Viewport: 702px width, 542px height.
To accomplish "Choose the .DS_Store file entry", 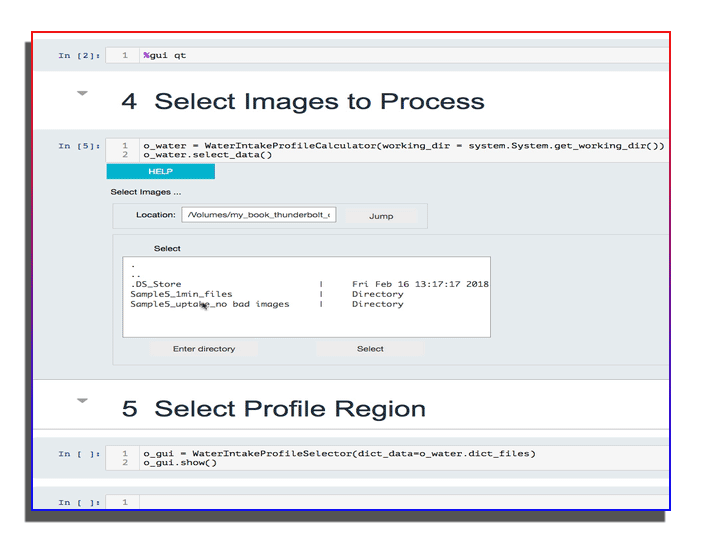I will pyautogui.click(x=156, y=284).
